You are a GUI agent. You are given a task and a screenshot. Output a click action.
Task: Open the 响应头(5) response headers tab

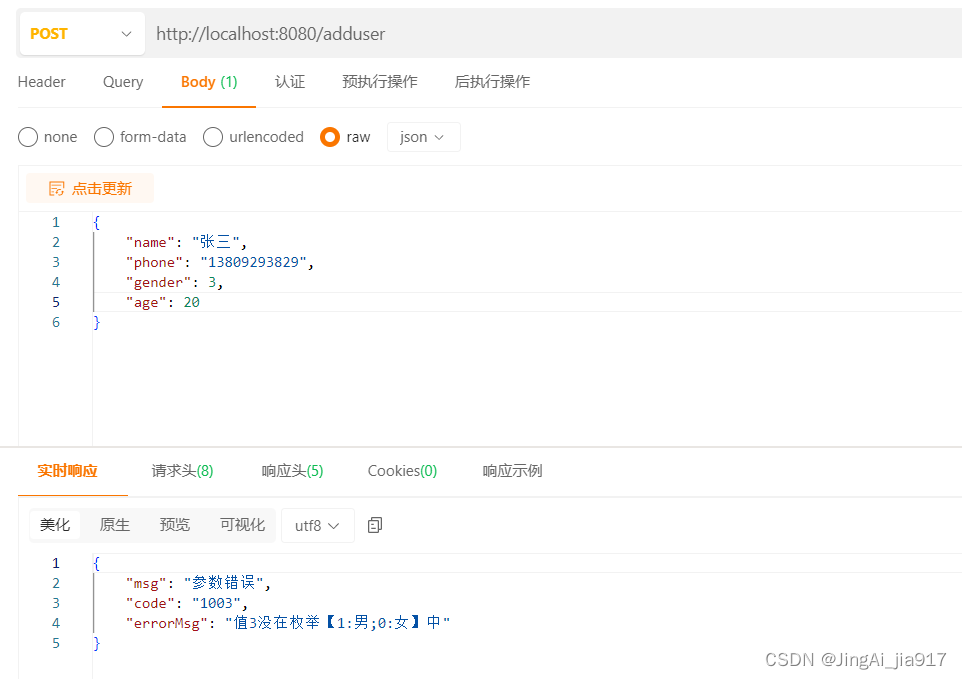point(292,470)
